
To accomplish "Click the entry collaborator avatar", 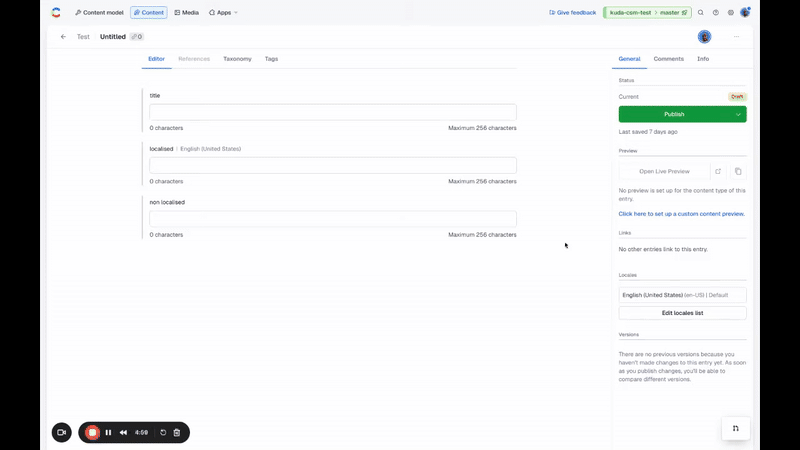I will [x=705, y=37].
